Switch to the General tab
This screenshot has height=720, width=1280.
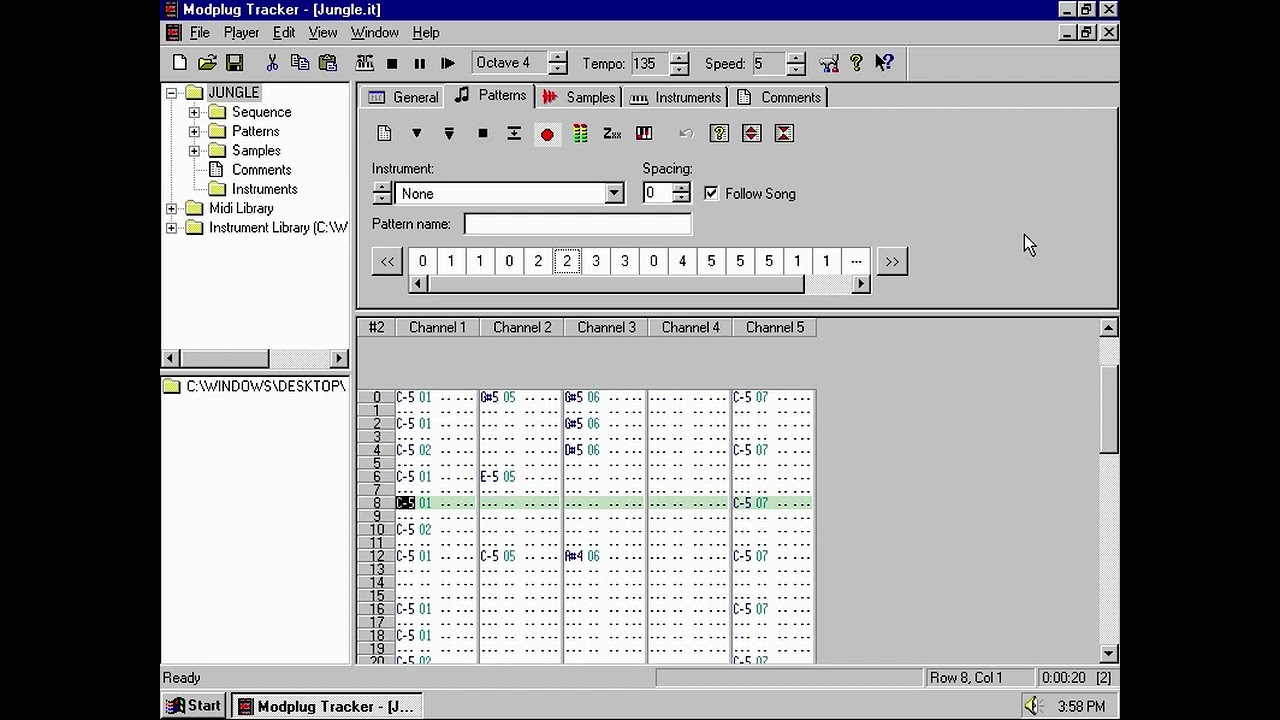[x=403, y=97]
